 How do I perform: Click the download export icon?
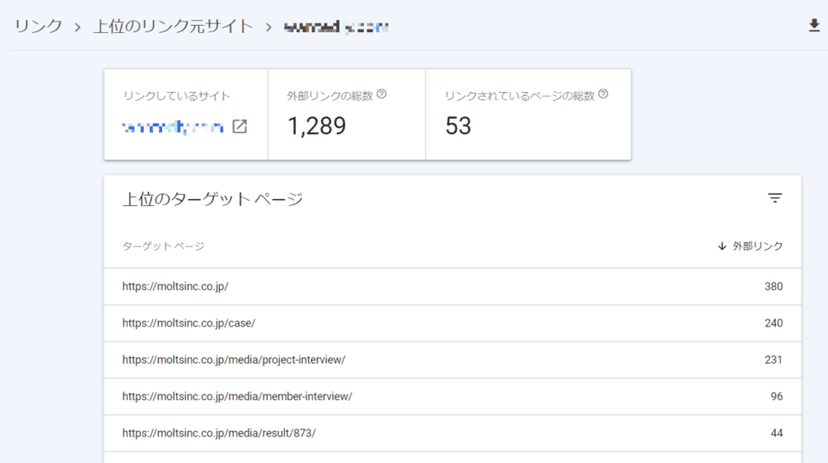(814, 25)
